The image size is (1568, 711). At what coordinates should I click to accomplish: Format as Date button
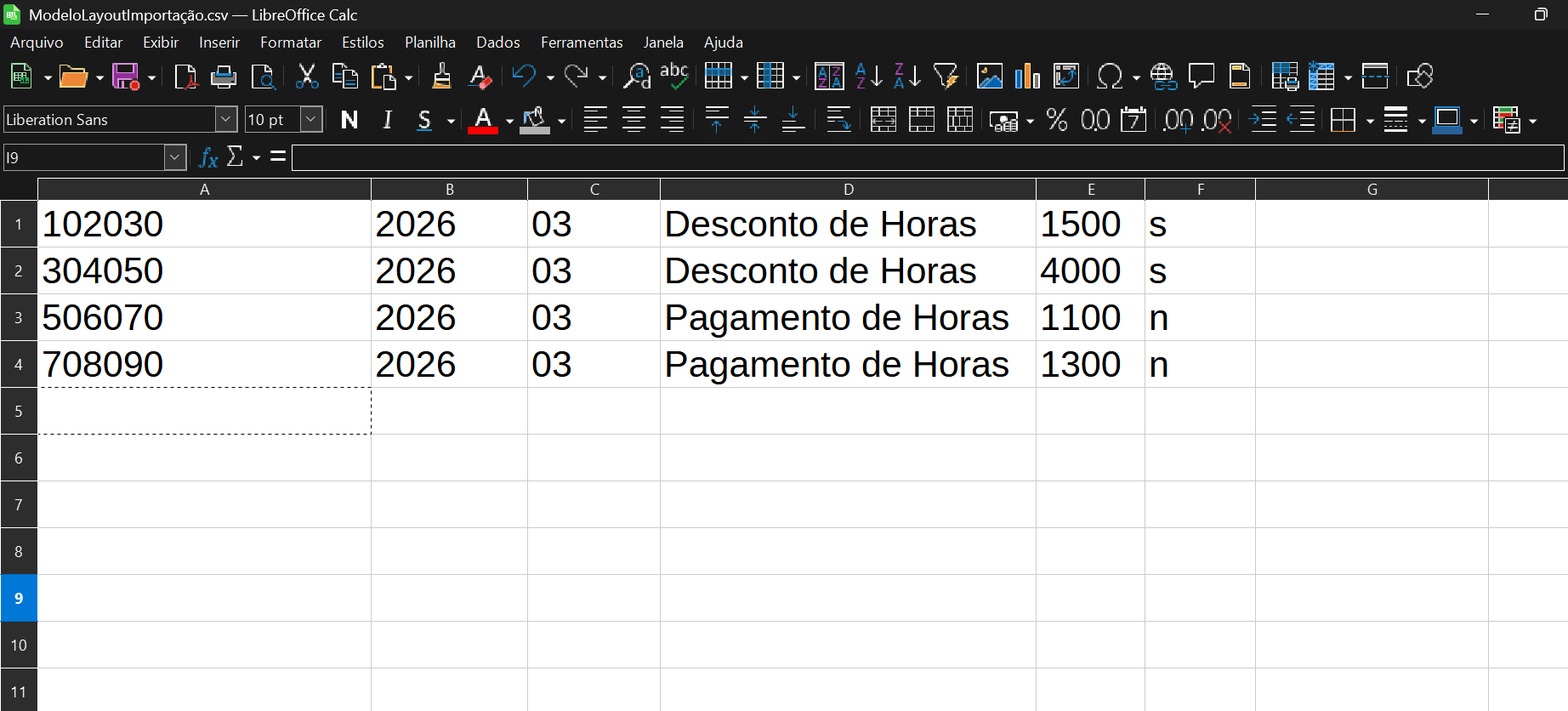pos(1133,120)
